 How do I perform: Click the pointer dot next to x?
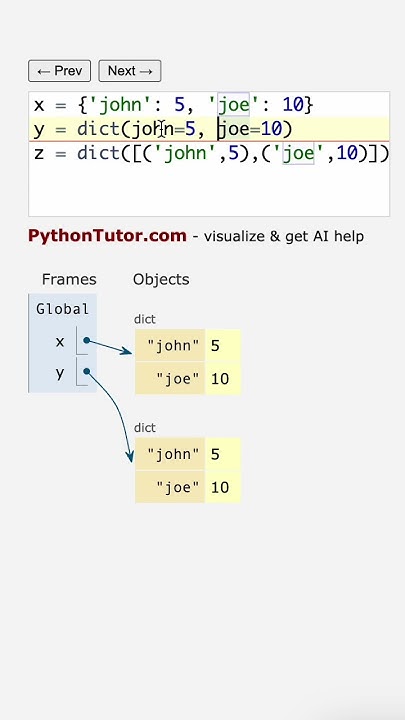click(86, 341)
